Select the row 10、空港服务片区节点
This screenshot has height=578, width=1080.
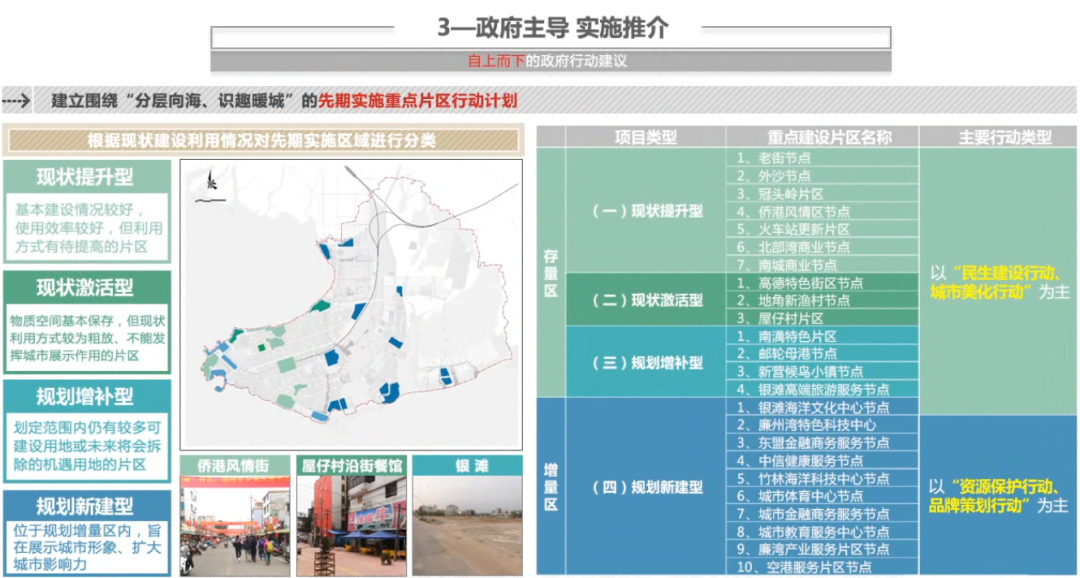tap(822, 567)
